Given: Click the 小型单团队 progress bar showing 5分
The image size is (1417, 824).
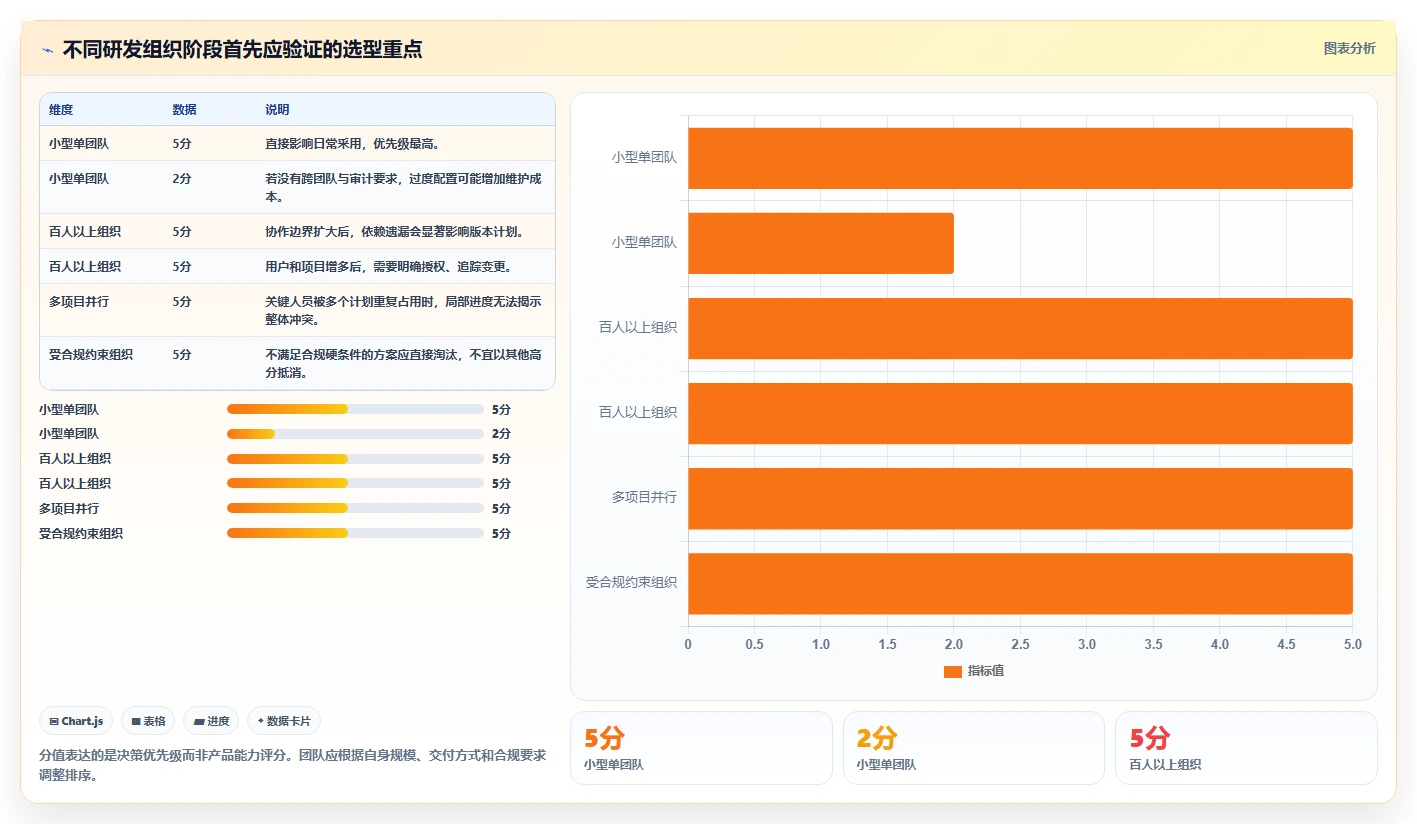Looking at the screenshot, I should coord(355,409).
